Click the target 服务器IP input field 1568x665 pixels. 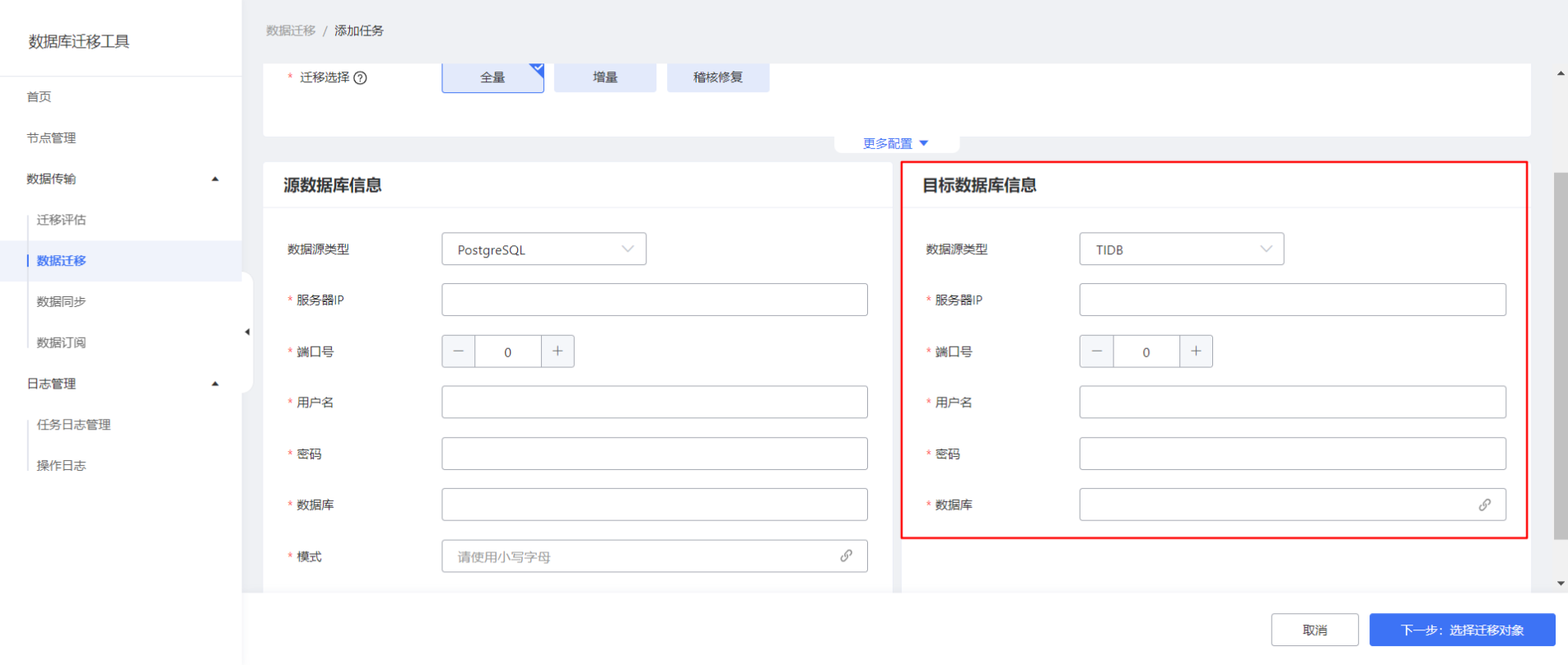pos(1293,300)
